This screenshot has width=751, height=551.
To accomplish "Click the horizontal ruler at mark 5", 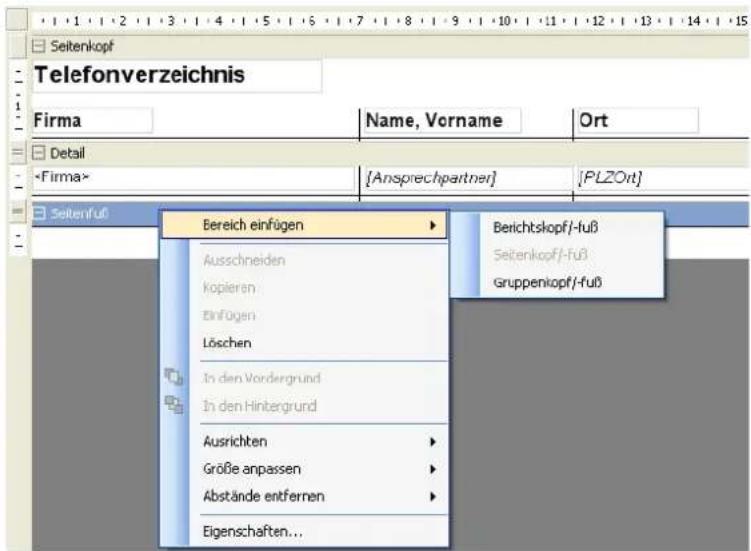I will tap(266, 21).
